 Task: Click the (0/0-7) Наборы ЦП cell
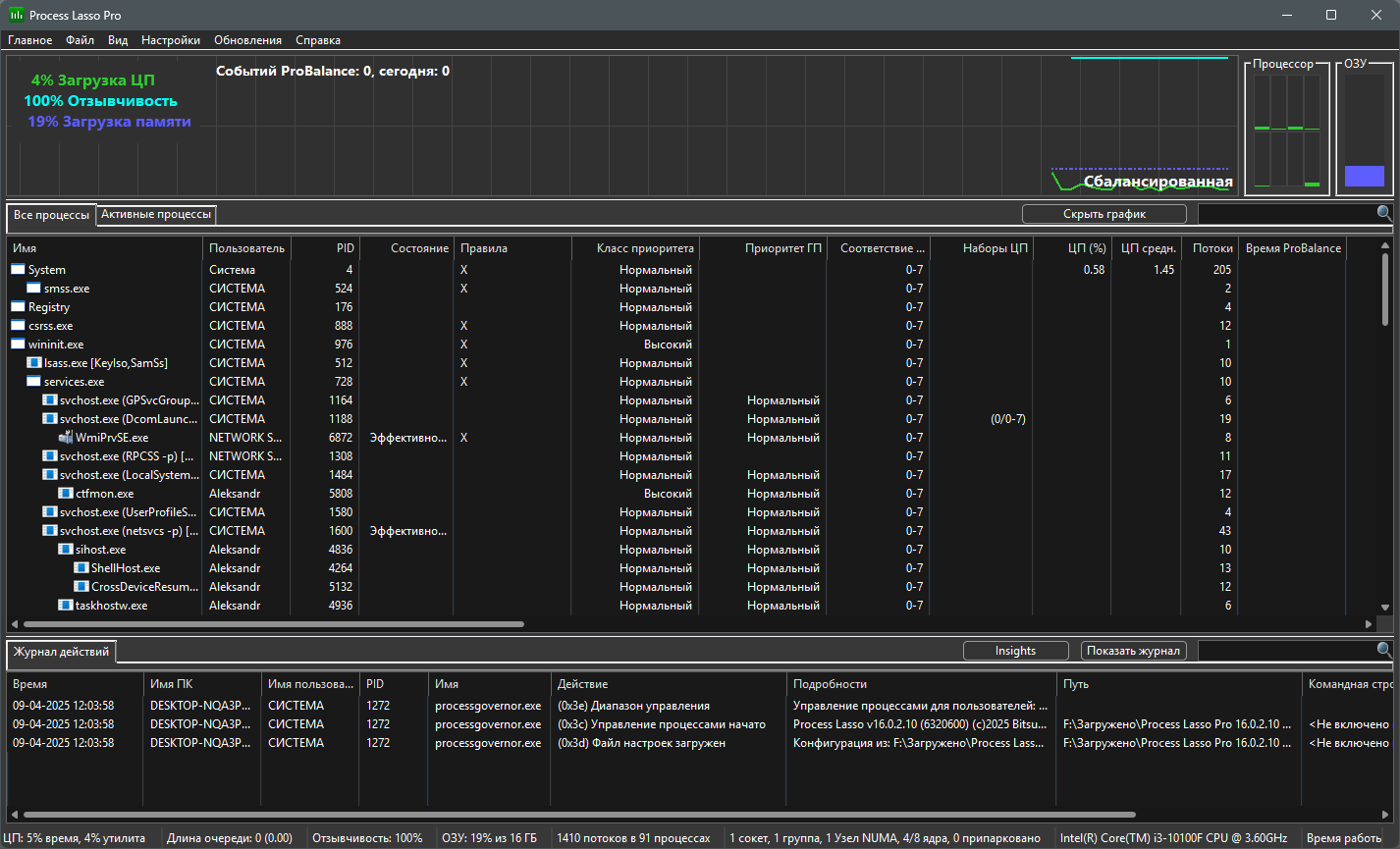[x=1007, y=419]
